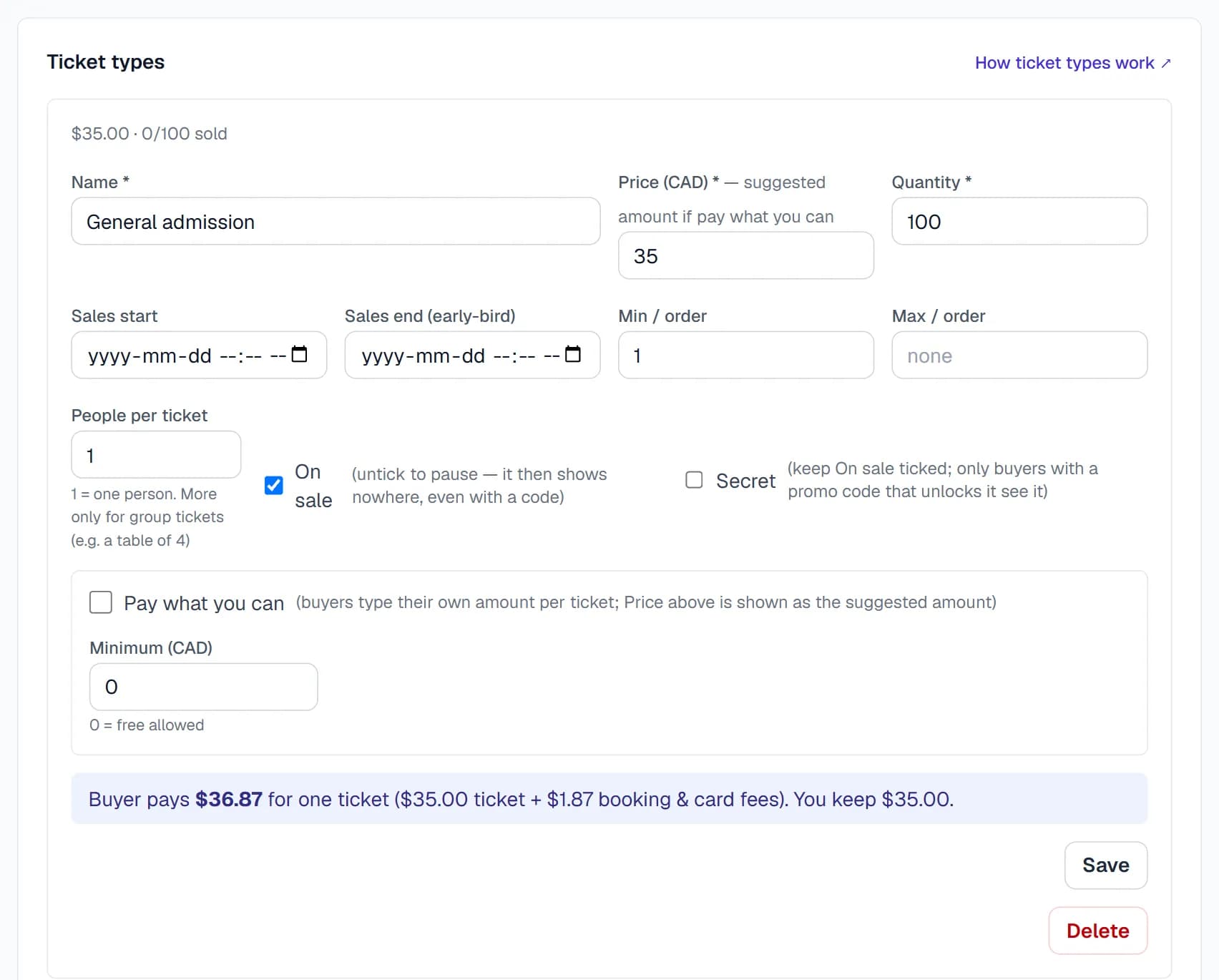Edit the Minimum (CAD) amount field
Viewport: 1219px width, 980px height.
(204, 687)
